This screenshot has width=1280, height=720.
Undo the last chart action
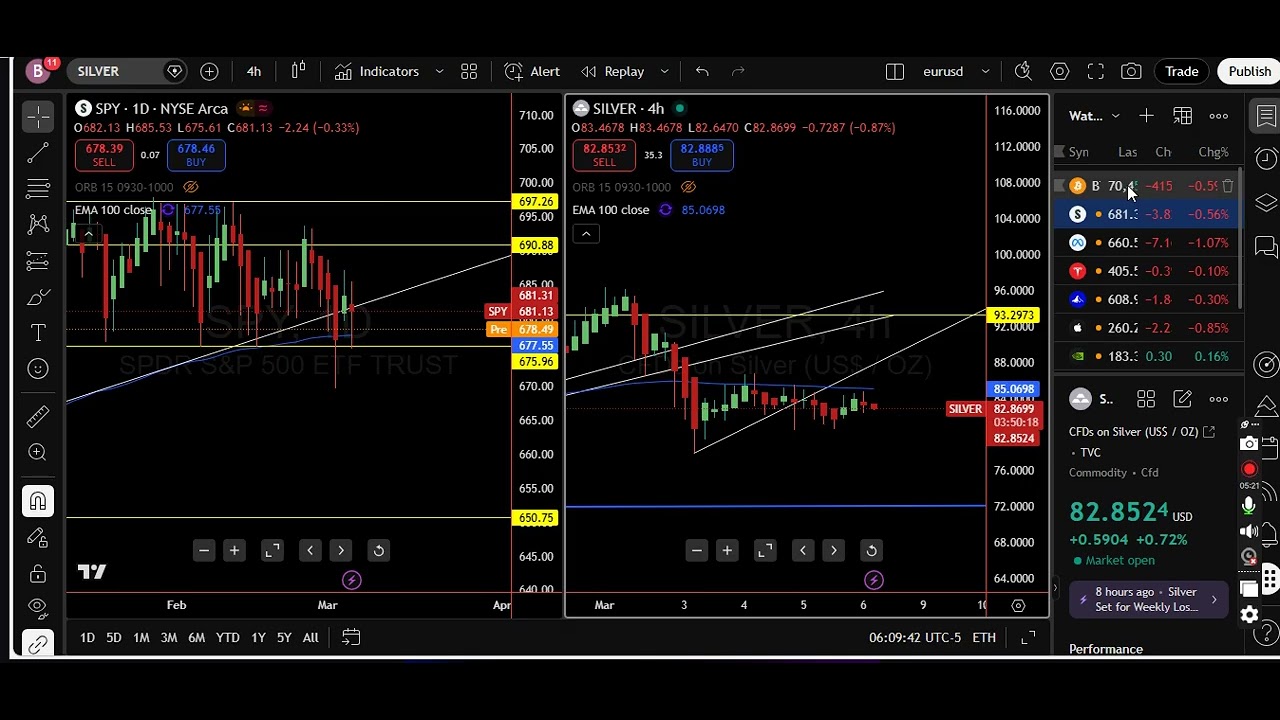tap(702, 71)
